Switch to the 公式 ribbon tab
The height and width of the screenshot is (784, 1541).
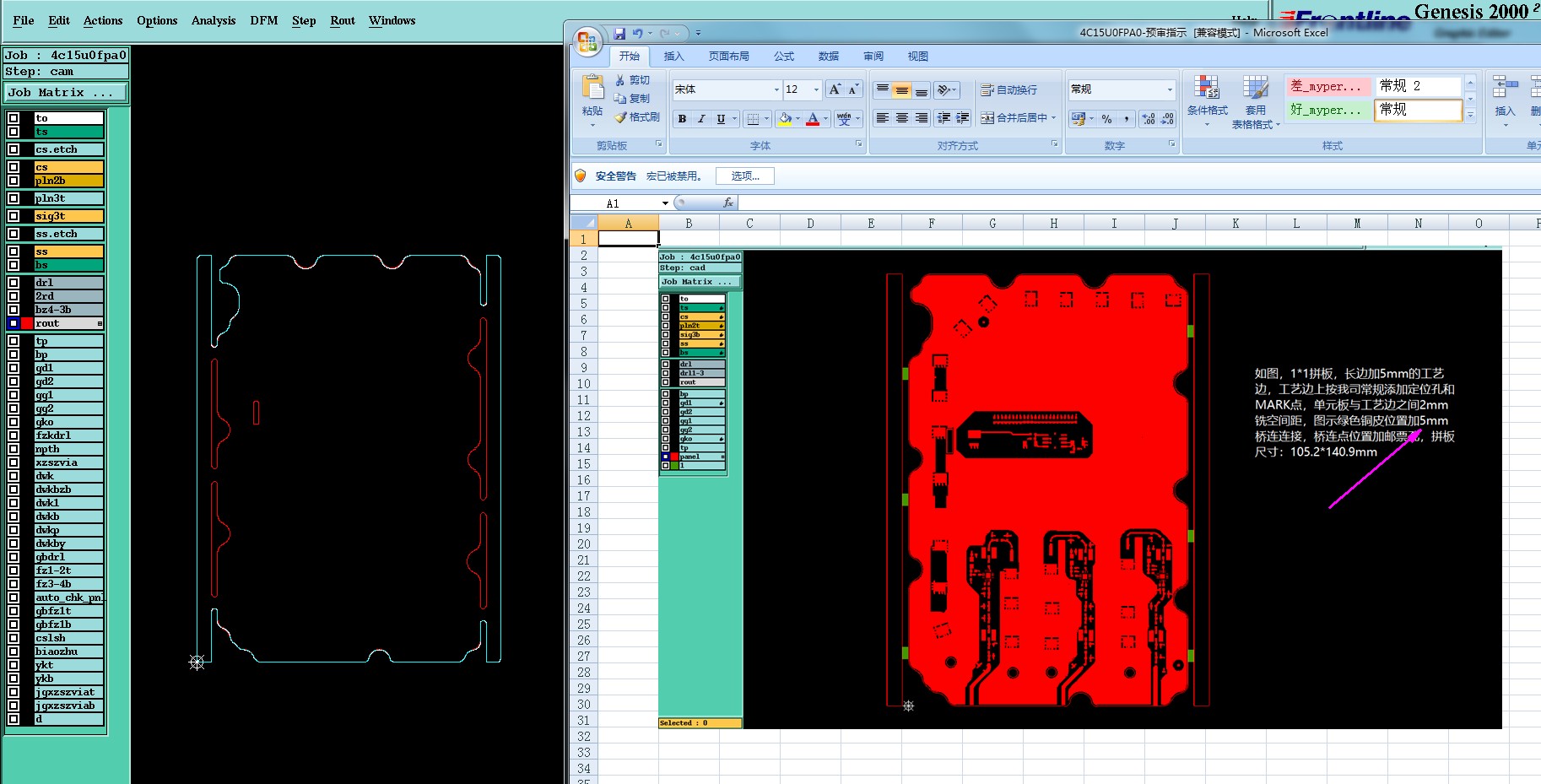[x=784, y=57]
